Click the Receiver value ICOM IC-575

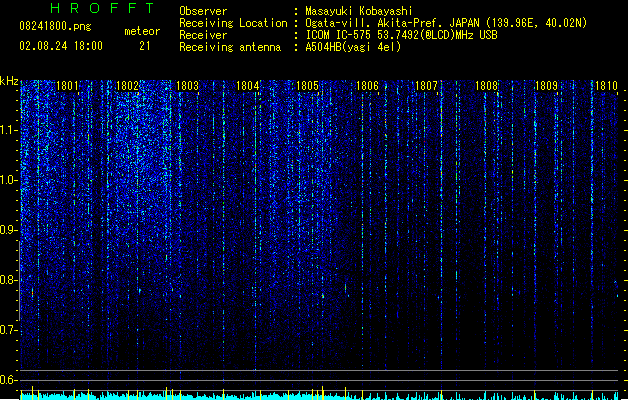tap(340, 35)
